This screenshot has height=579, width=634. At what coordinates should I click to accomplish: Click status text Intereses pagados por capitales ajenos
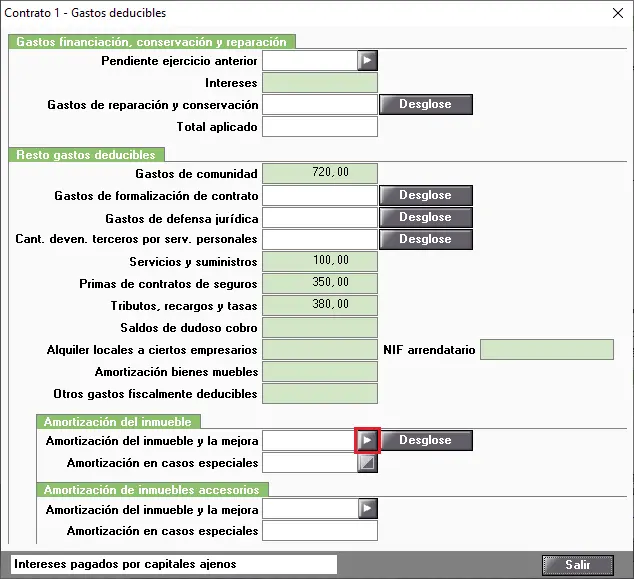125,564
